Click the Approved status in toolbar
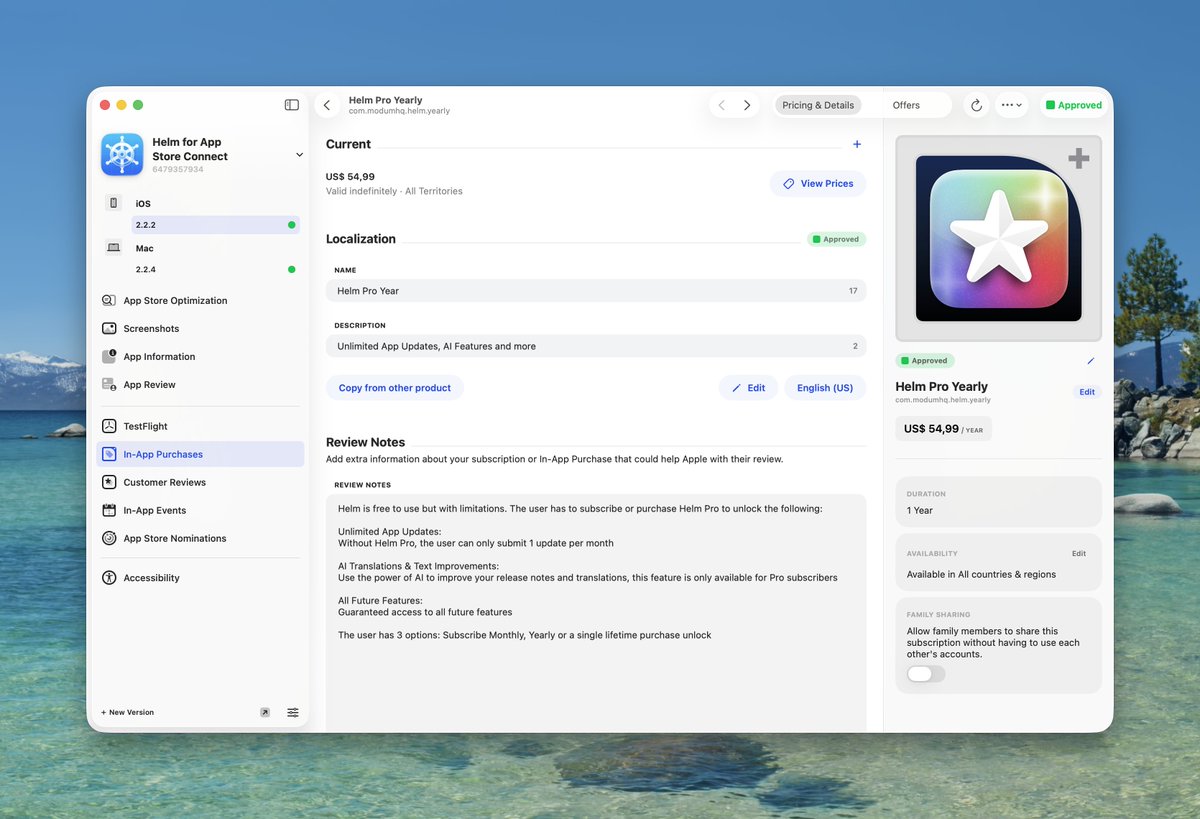Image resolution: width=1200 pixels, height=819 pixels. coord(1074,105)
